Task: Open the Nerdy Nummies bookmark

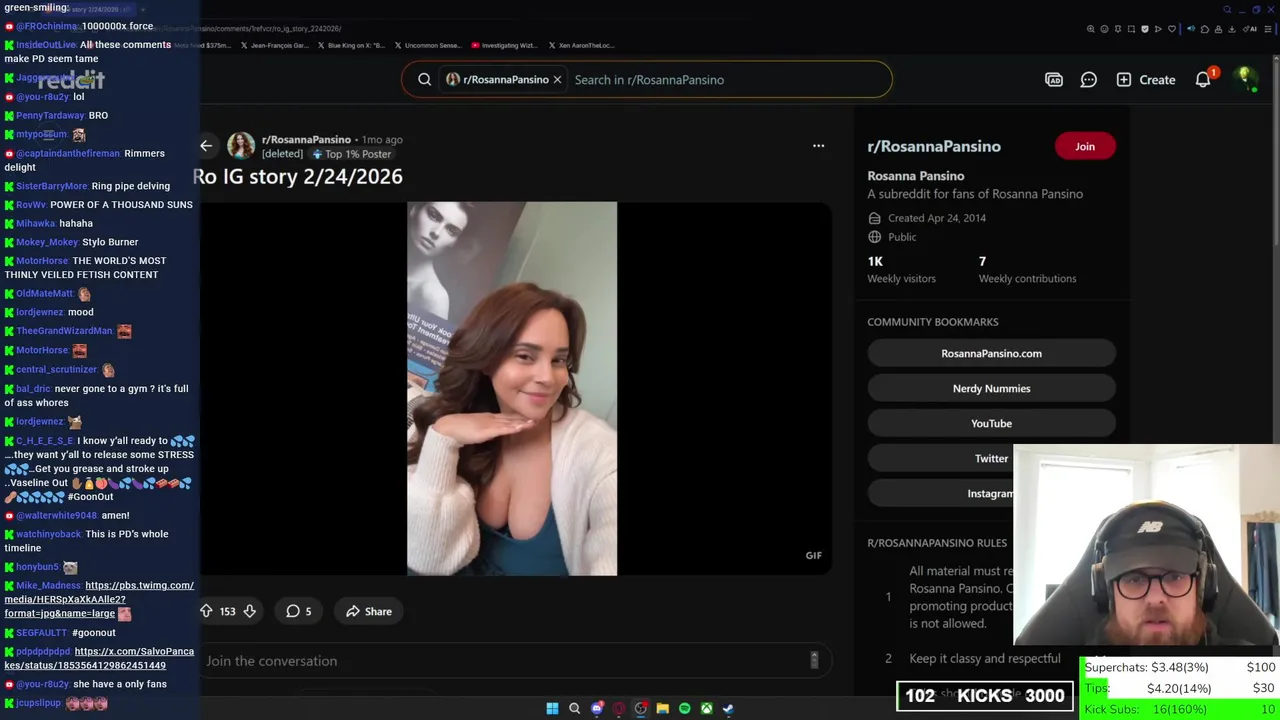Action: (991, 388)
